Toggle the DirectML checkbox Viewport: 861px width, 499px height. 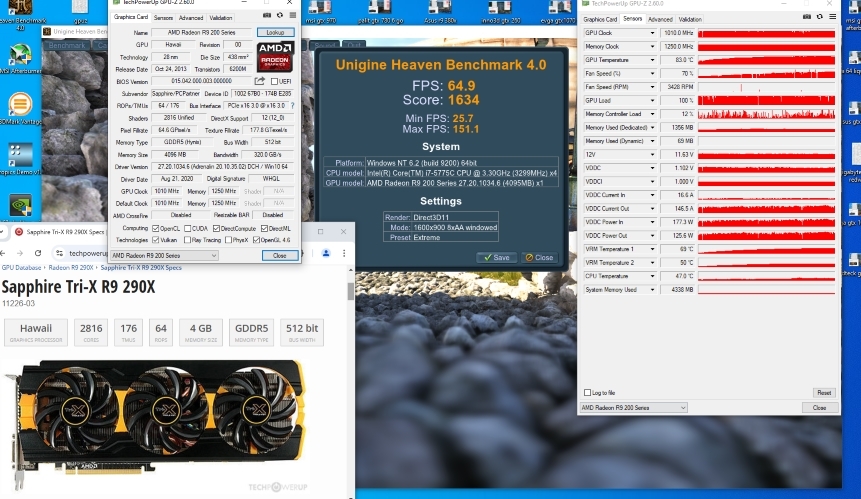[x=265, y=228]
